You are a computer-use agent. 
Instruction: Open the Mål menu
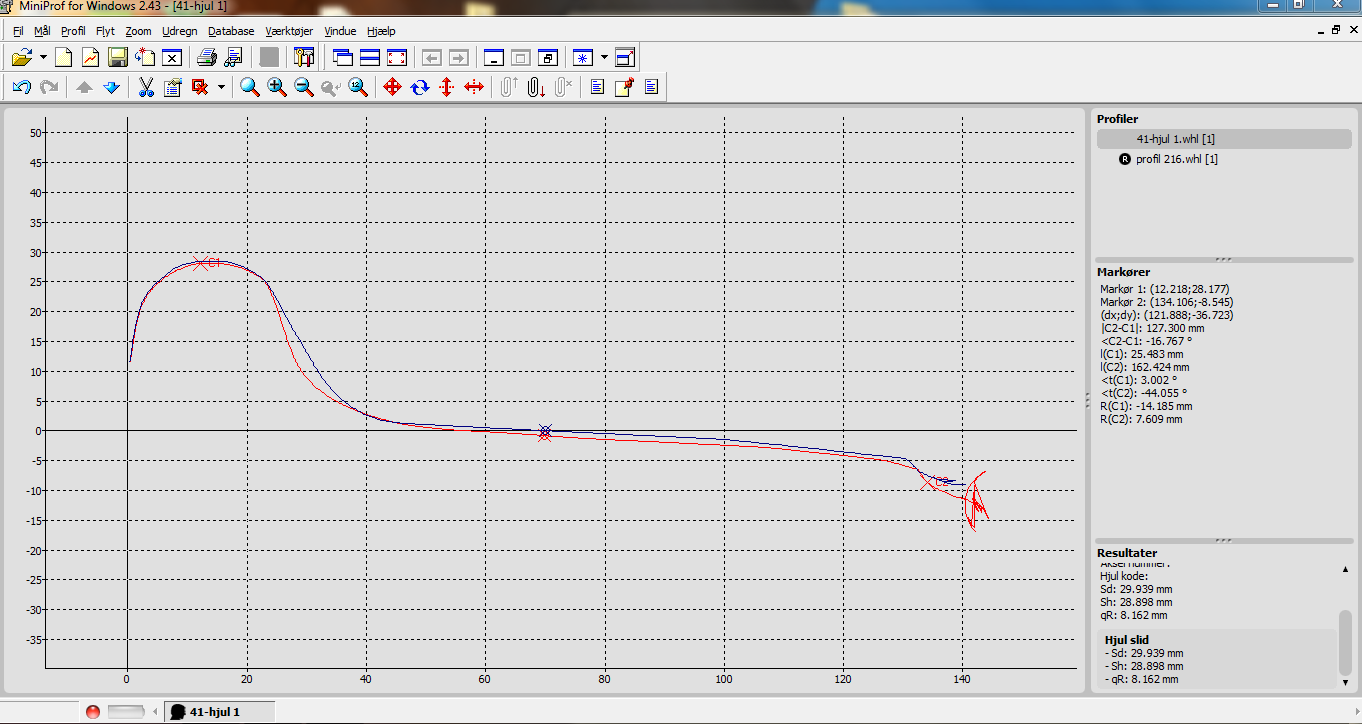(x=42, y=31)
